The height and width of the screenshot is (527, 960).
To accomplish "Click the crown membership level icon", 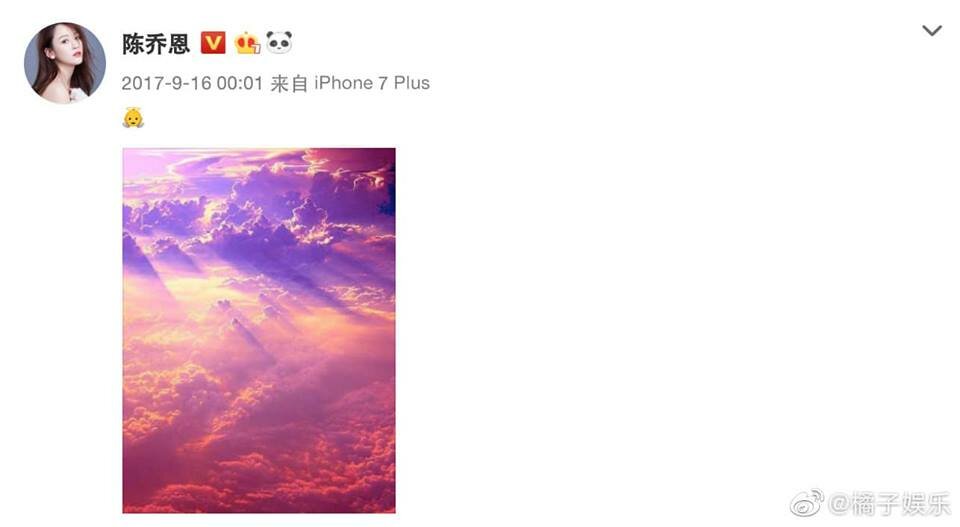I will [247, 43].
